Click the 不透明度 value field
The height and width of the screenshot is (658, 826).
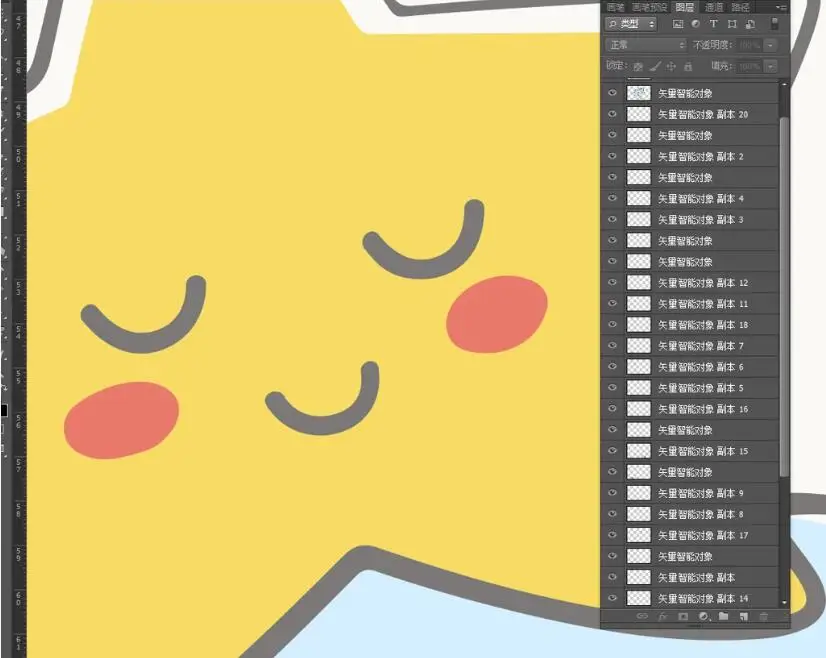tap(750, 45)
